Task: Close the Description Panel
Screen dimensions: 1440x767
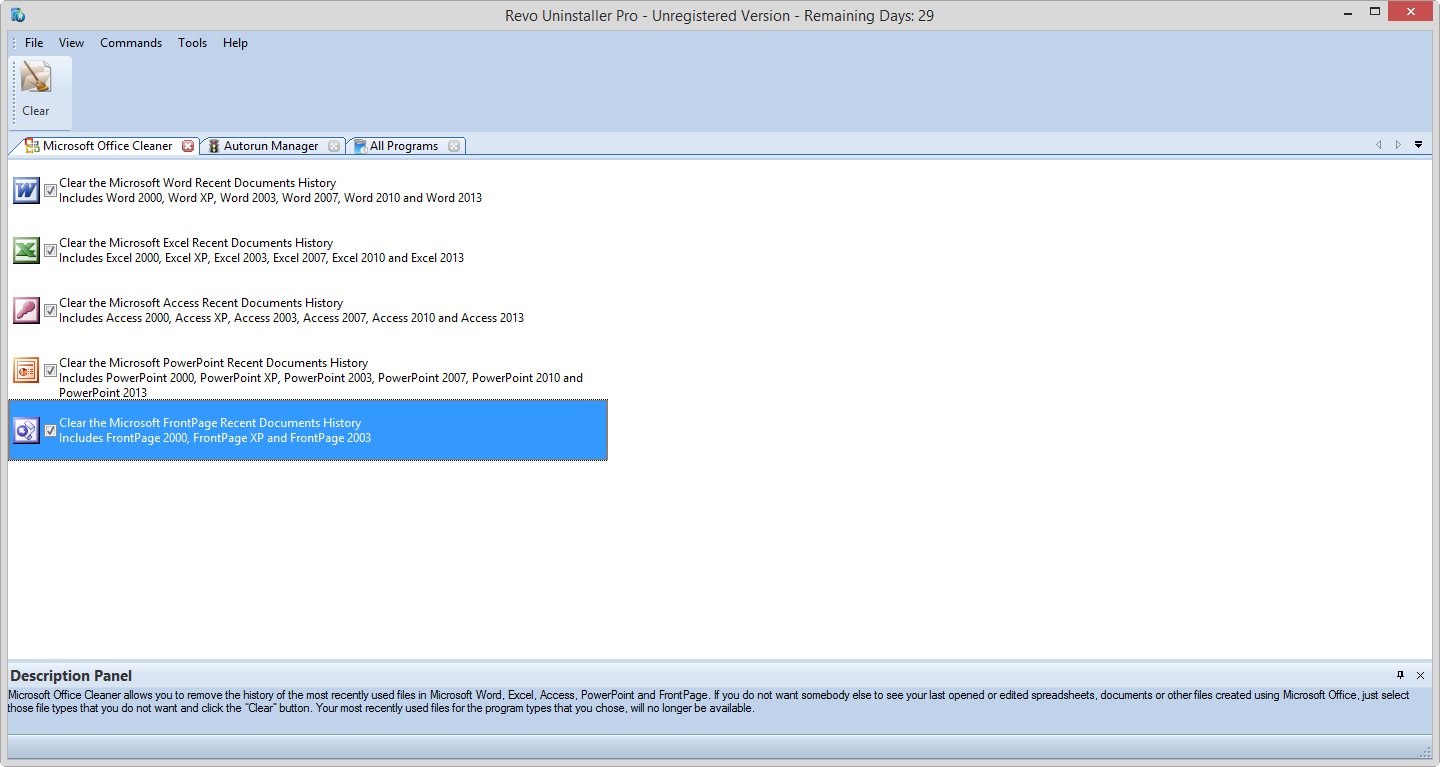Action: click(1420, 676)
